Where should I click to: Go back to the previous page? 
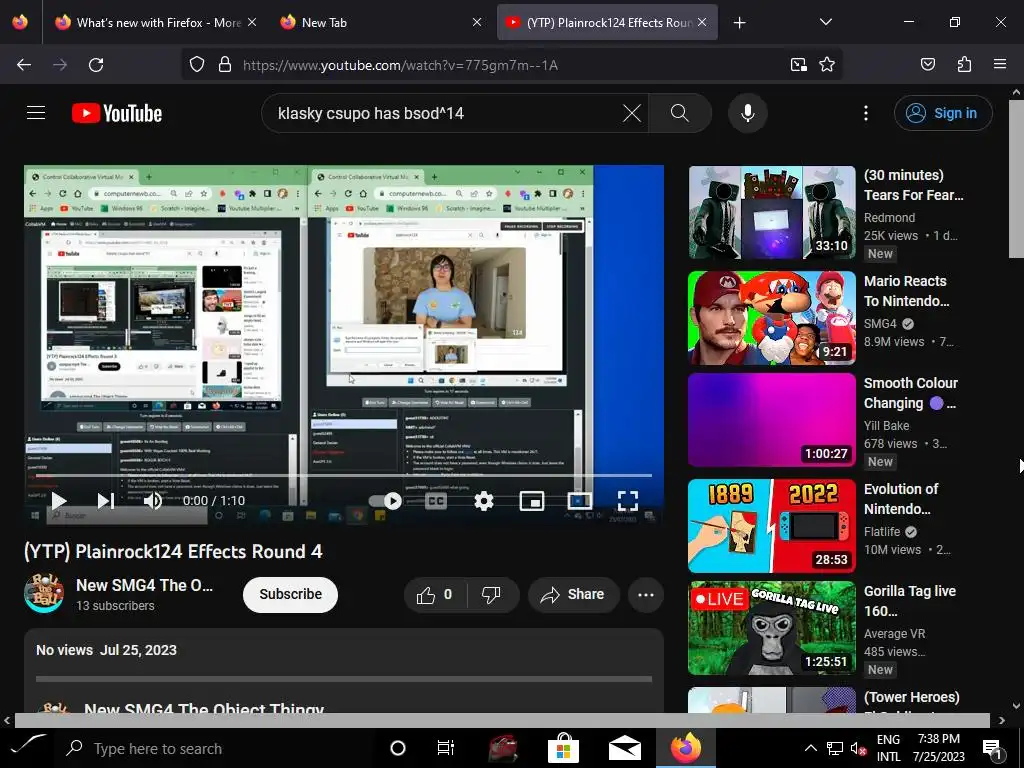click(24, 65)
